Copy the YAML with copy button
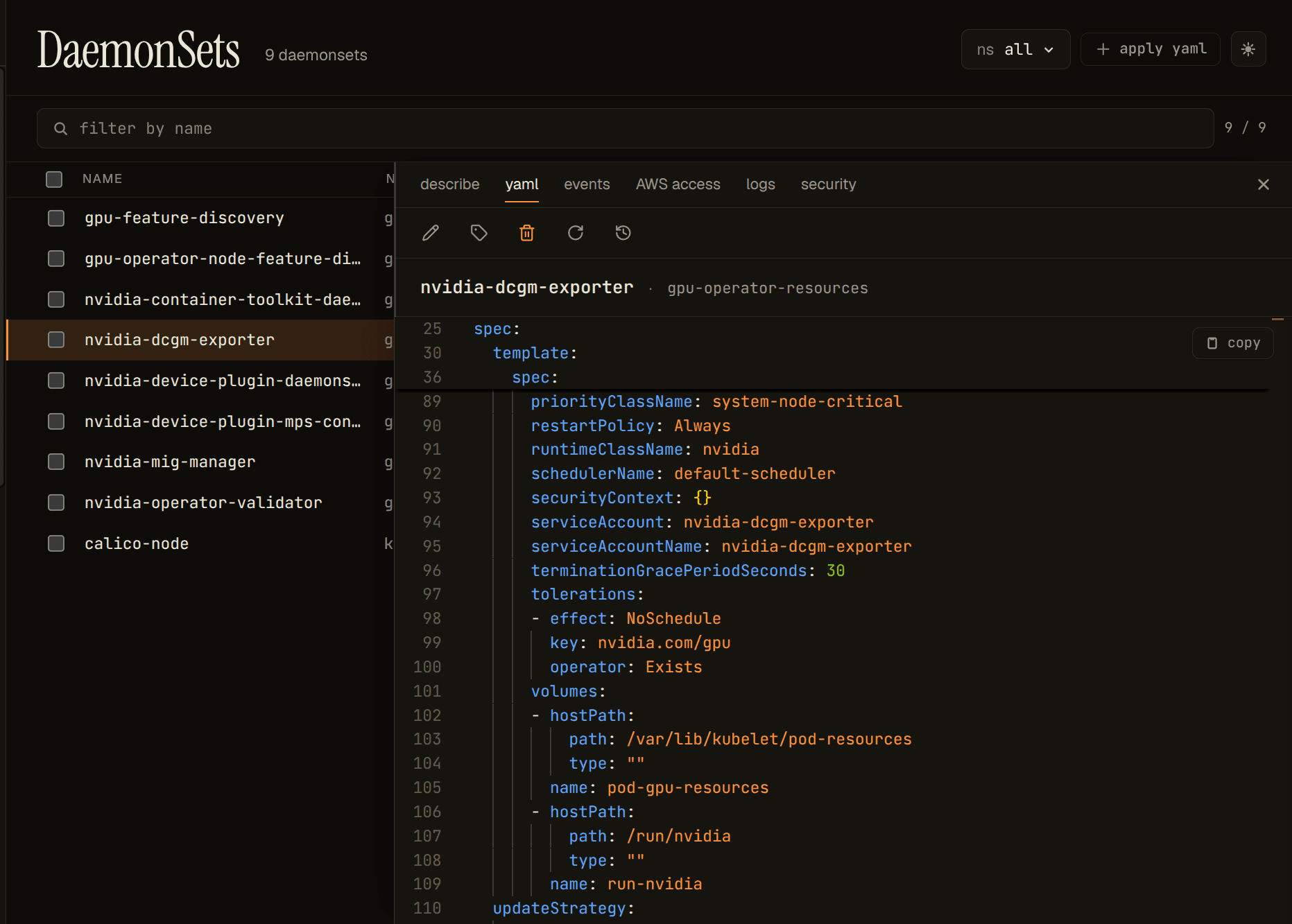The image size is (1292, 924). pyautogui.click(x=1233, y=343)
